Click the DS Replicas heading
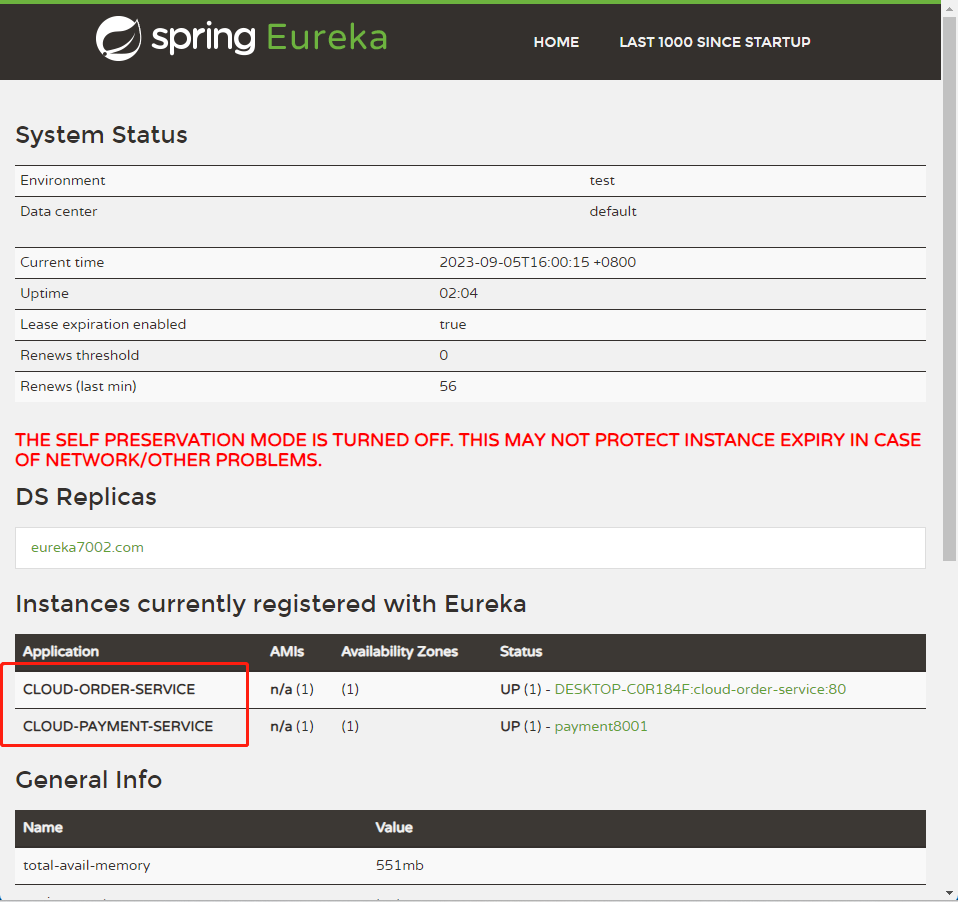Image resolution: width=958 pixels, height=902 pixels. 86,497
